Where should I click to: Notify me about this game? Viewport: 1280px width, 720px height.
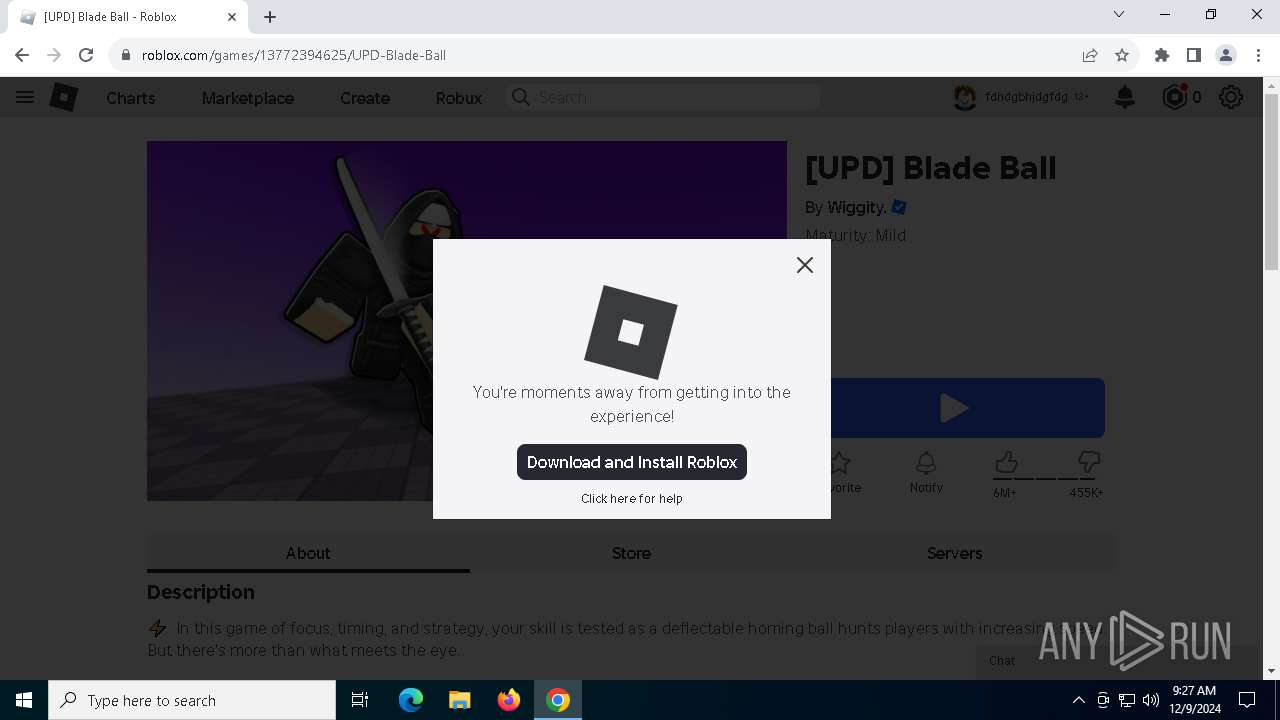coord(926,472)
